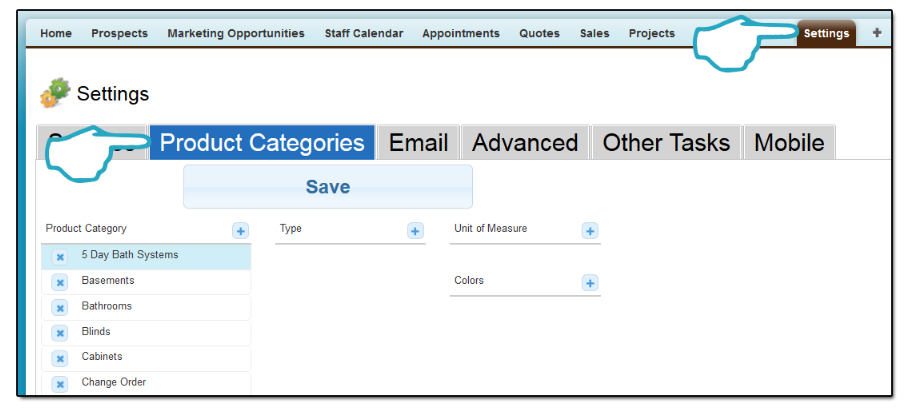The image size is (913, 415).
Task: Open the Advanced settings tab
Action: (x=525, y=143)
